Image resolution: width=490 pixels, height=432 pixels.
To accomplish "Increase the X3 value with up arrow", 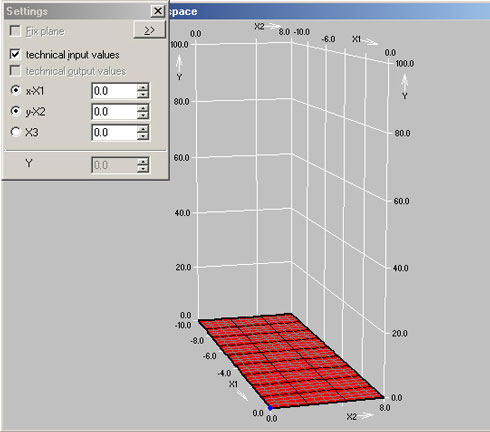I will pos(143,129).
